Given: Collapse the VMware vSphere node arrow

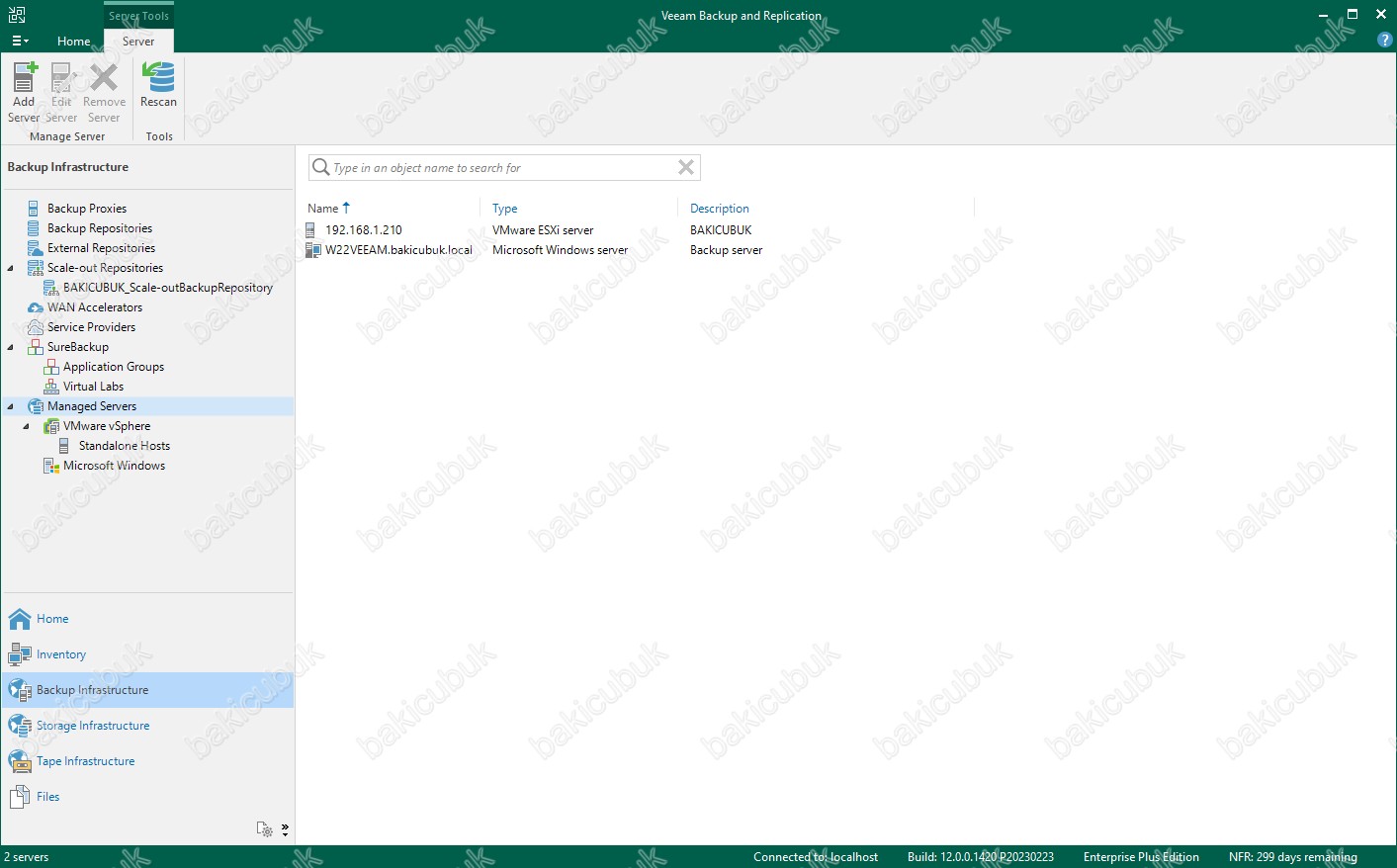Looking at the screenshot, I should (27, 426).
